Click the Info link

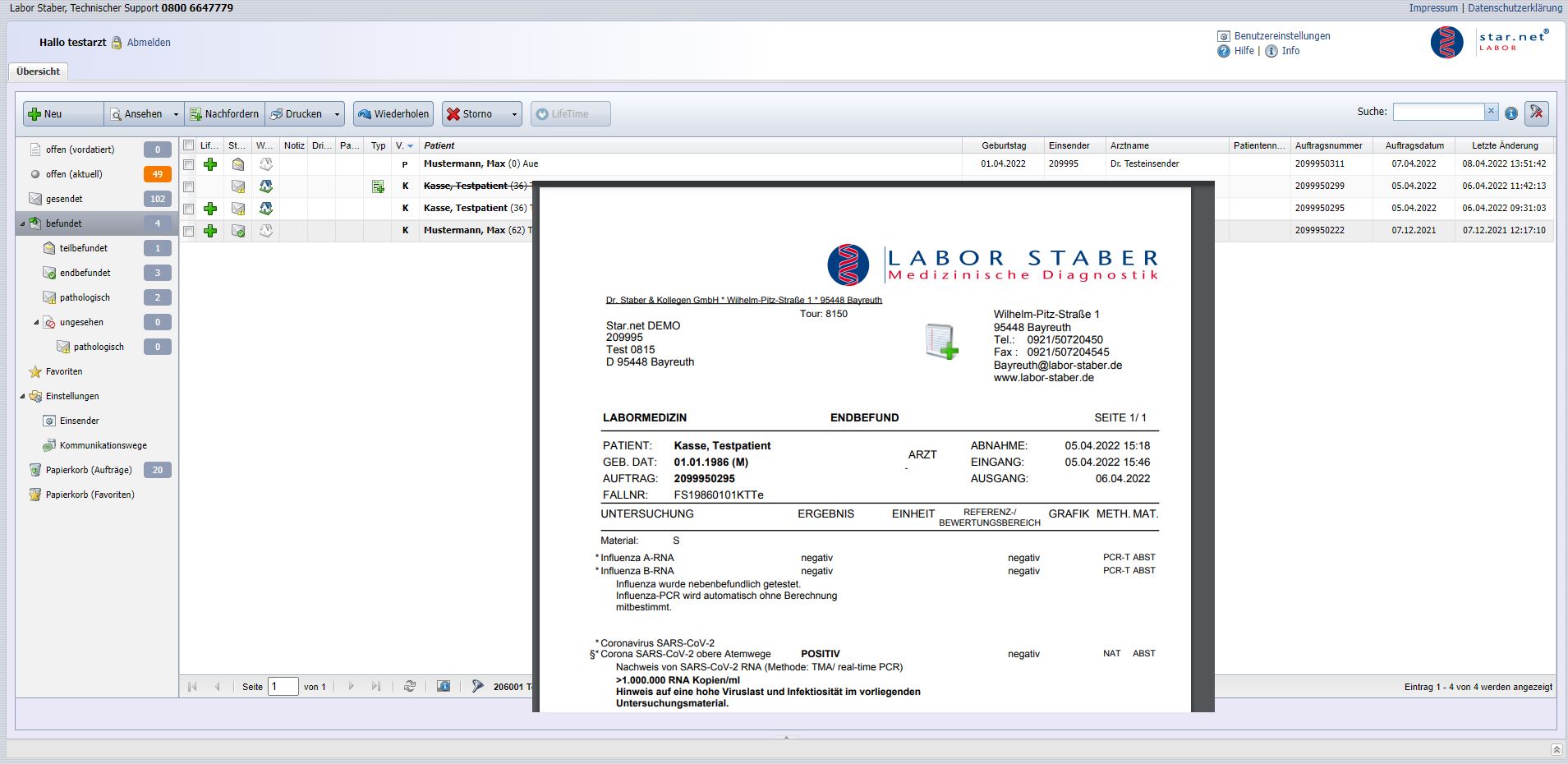(x=1290, y=51)
